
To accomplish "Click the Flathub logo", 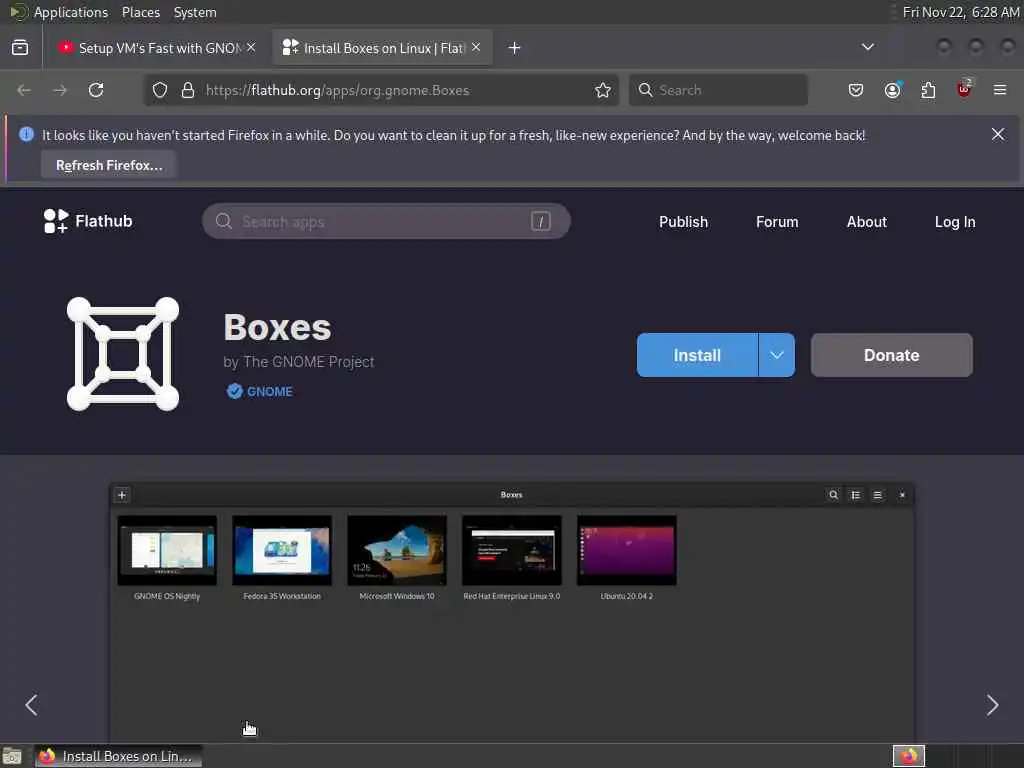I will (x=88, y=221).
